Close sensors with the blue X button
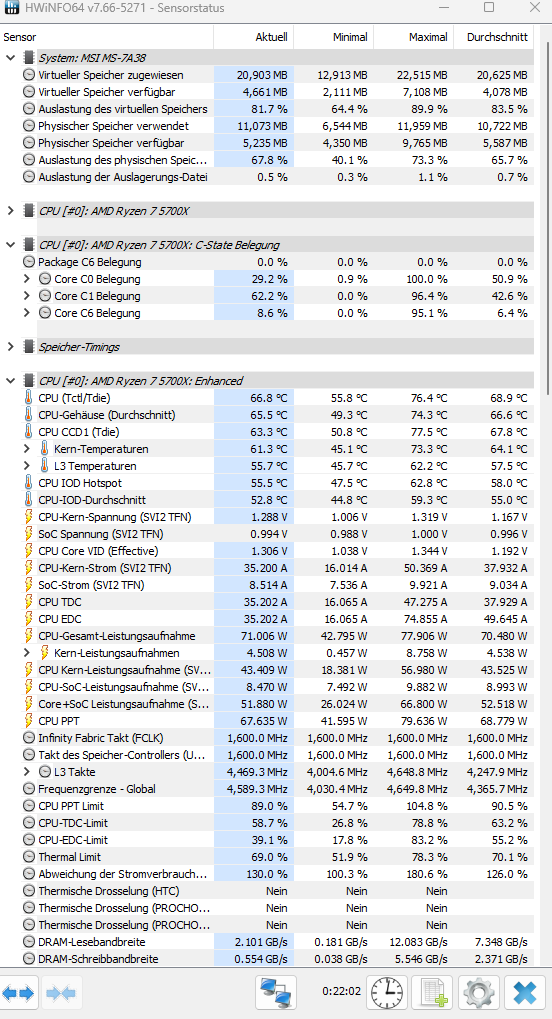This screenshot has height=1019, width=552. tap(525, 992)
